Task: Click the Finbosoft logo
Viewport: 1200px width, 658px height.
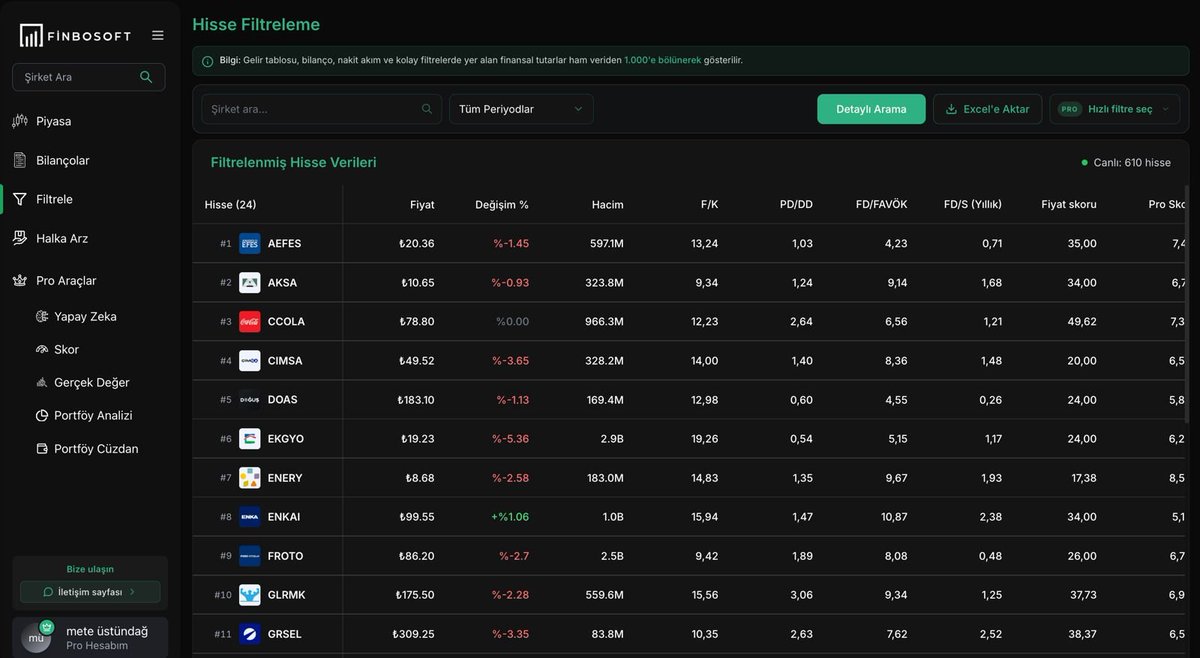Action: 75,35
